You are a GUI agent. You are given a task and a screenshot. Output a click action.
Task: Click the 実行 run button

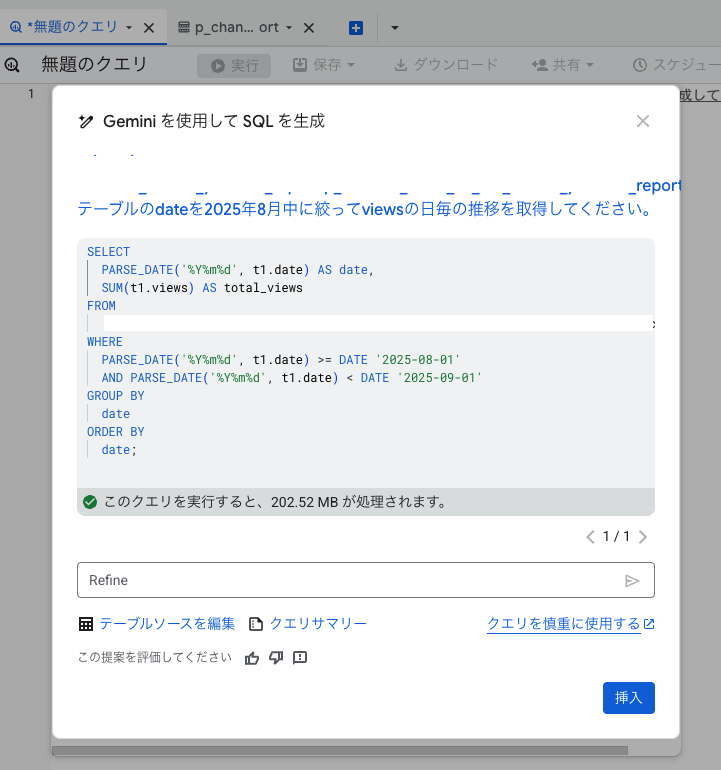[234, 65]
